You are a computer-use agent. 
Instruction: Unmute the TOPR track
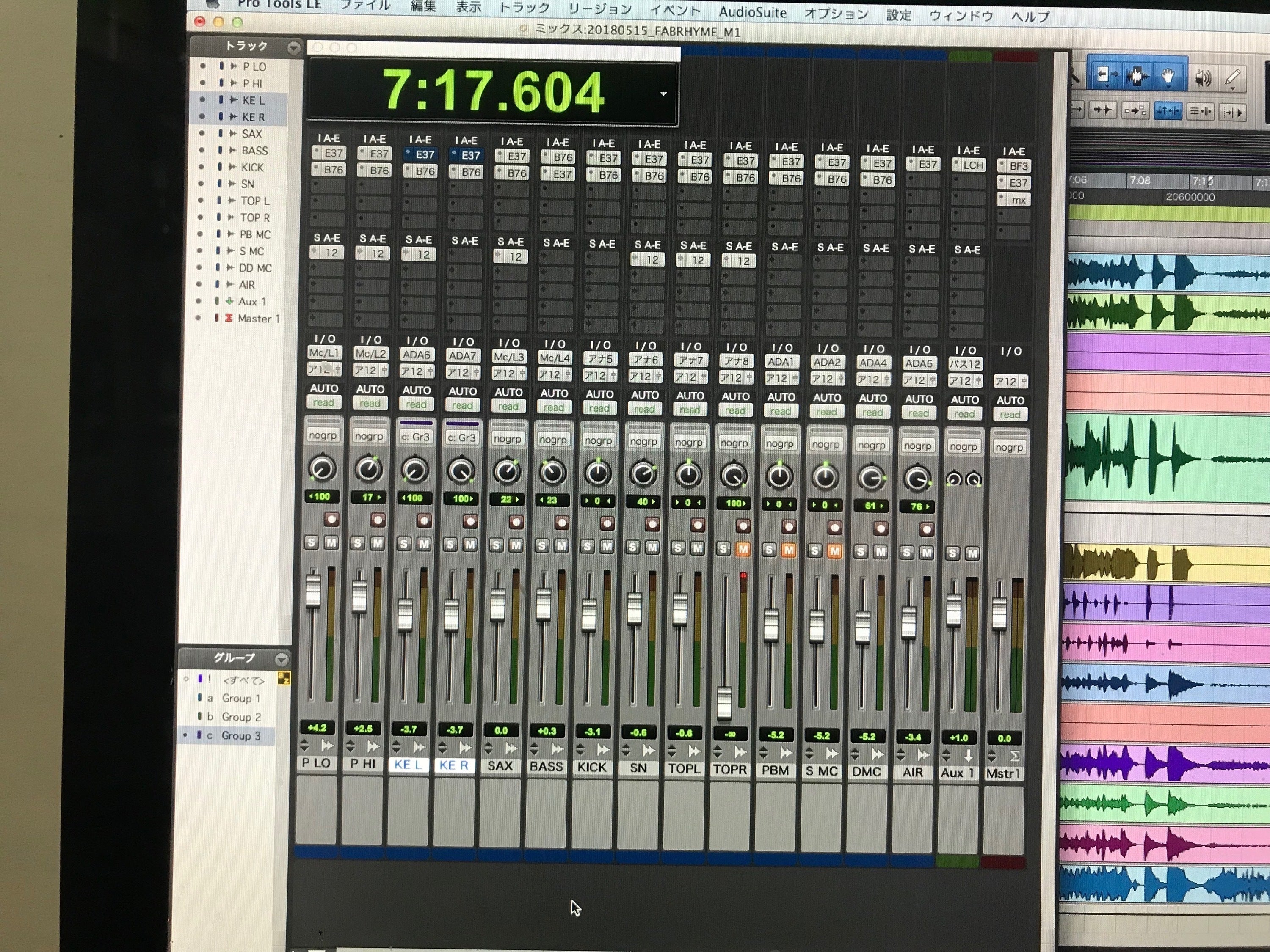[x=743, y=549]
